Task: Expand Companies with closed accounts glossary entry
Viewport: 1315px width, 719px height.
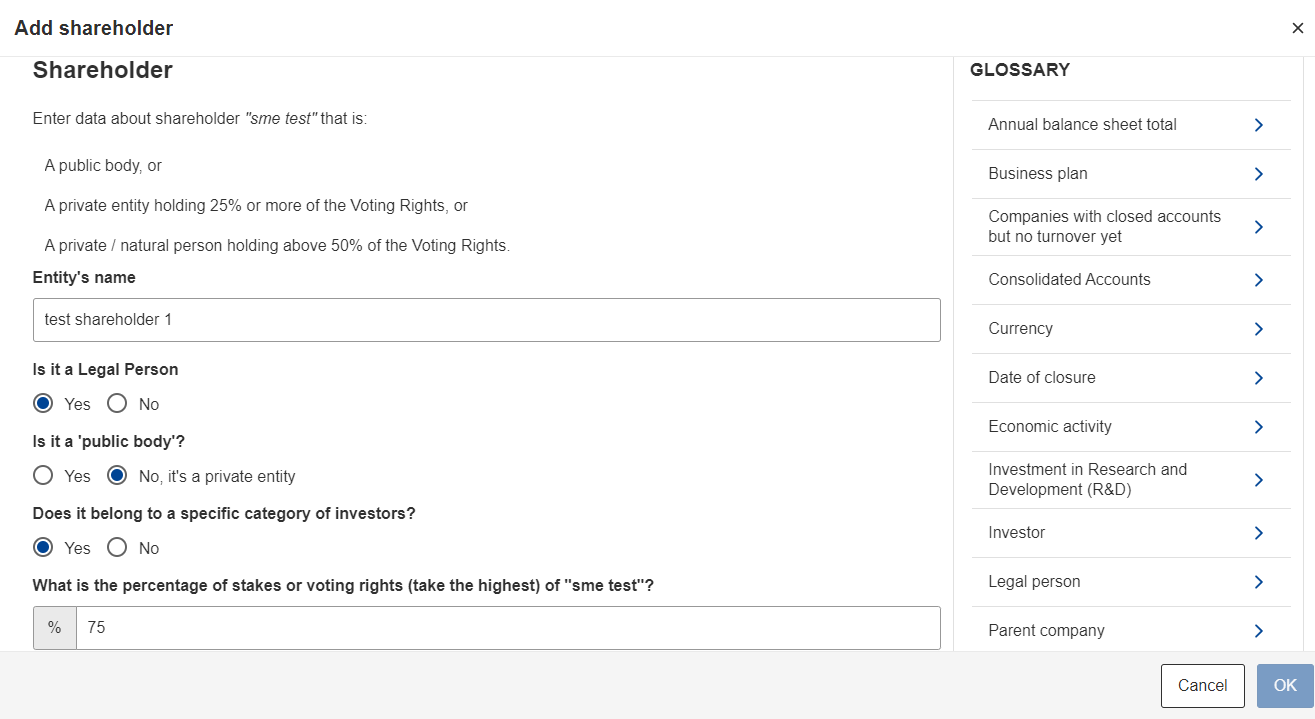Action: 1130,227
